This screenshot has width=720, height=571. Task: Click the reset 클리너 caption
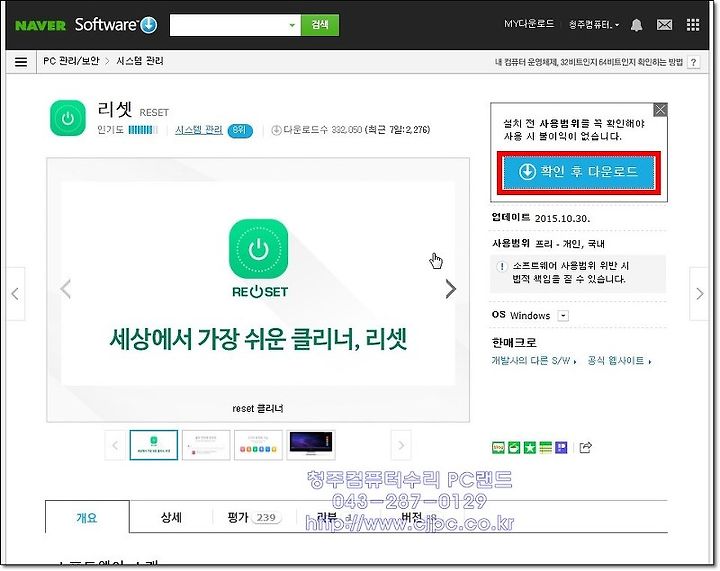tap(258, 409)
